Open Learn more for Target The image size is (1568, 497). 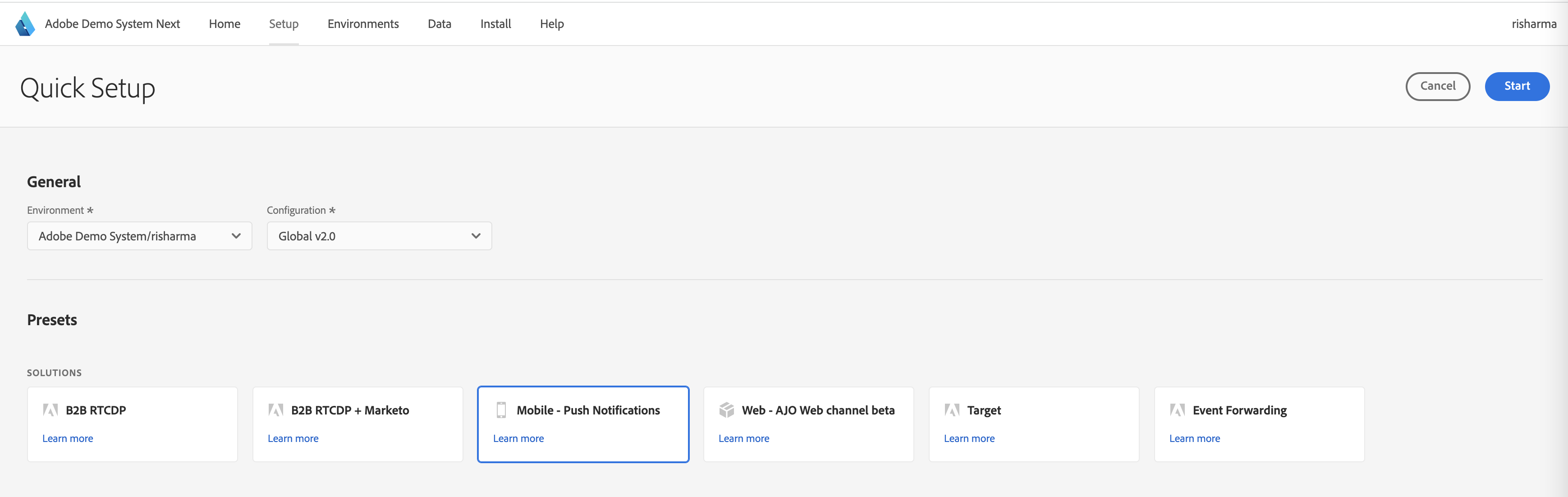969,438
